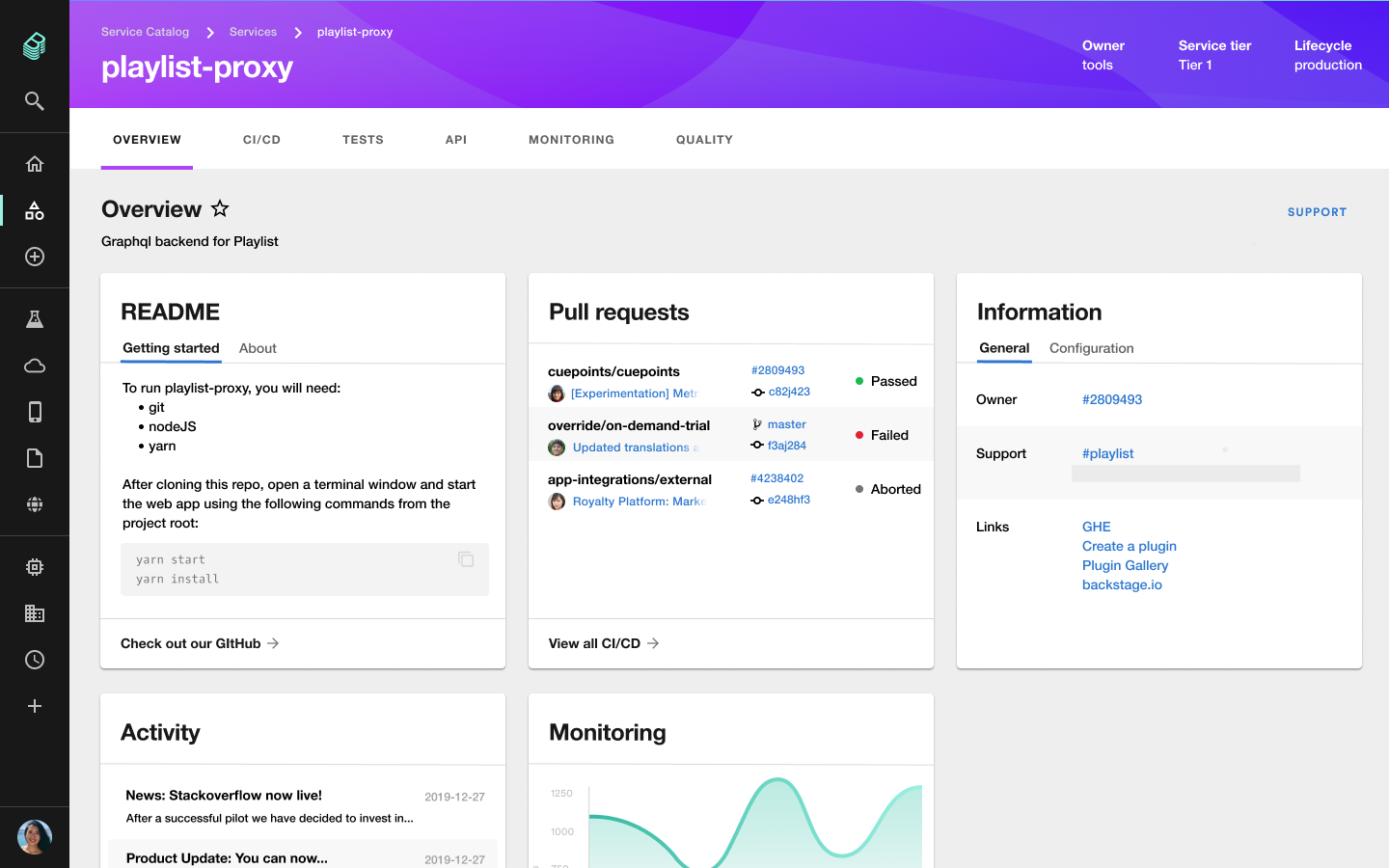This screenshot has width=1389, height=868.
Task: Open the Plugin Gallery link
Action: 1125,565
